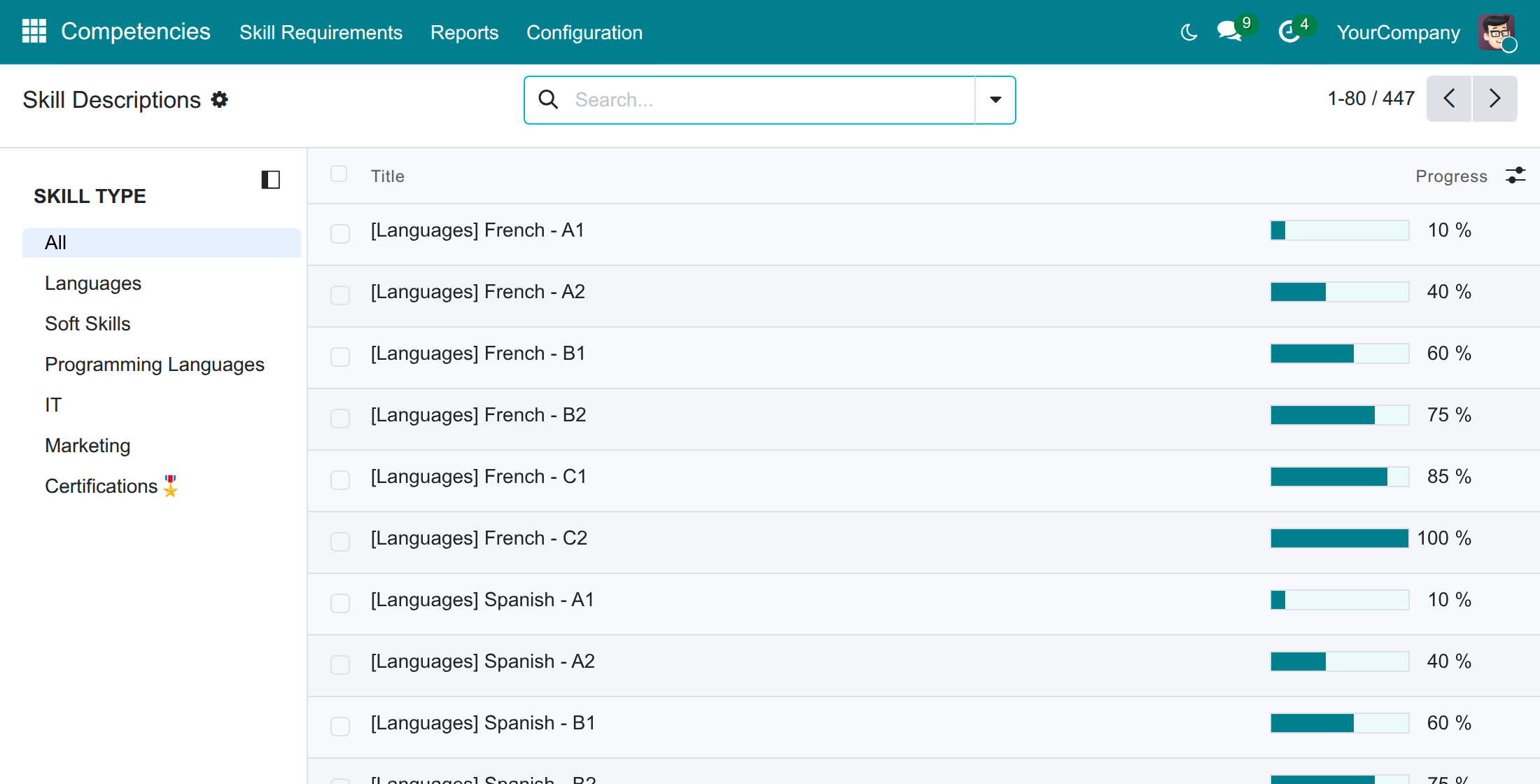Open the main apps grid menu
The height and width of the screenshot is (784, 1540).
[x=34, y=31]
